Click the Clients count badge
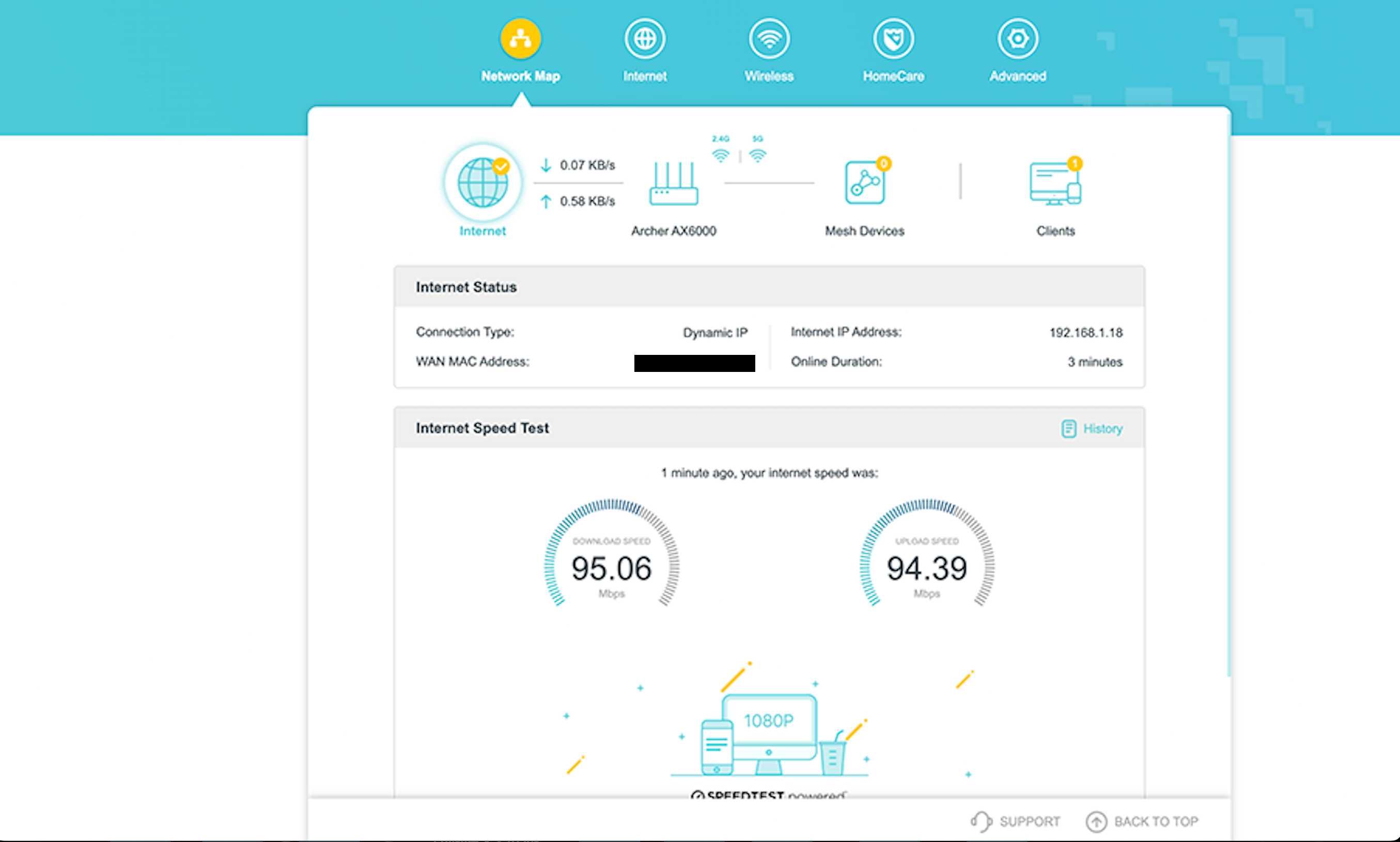This screenshot has height=842, width=1400. (1075, 163)
